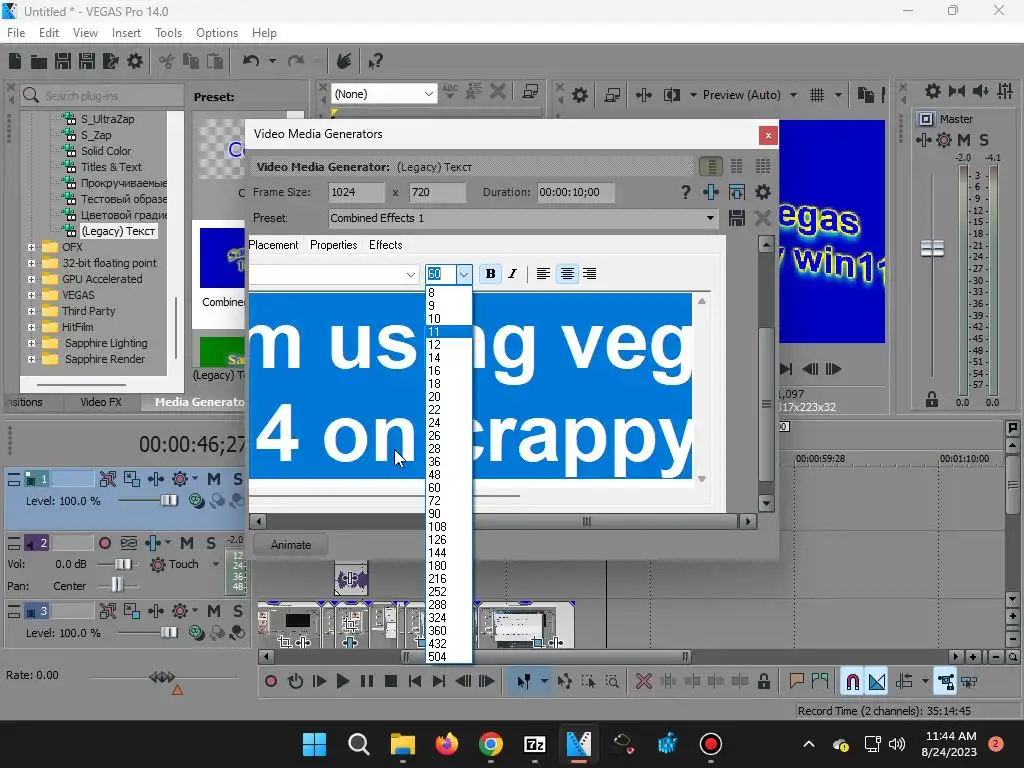Screen dimensions: 1024x768
Task: Close the Video Media Generators dialog
Action: pyautogui.click(x=768, y=135)
